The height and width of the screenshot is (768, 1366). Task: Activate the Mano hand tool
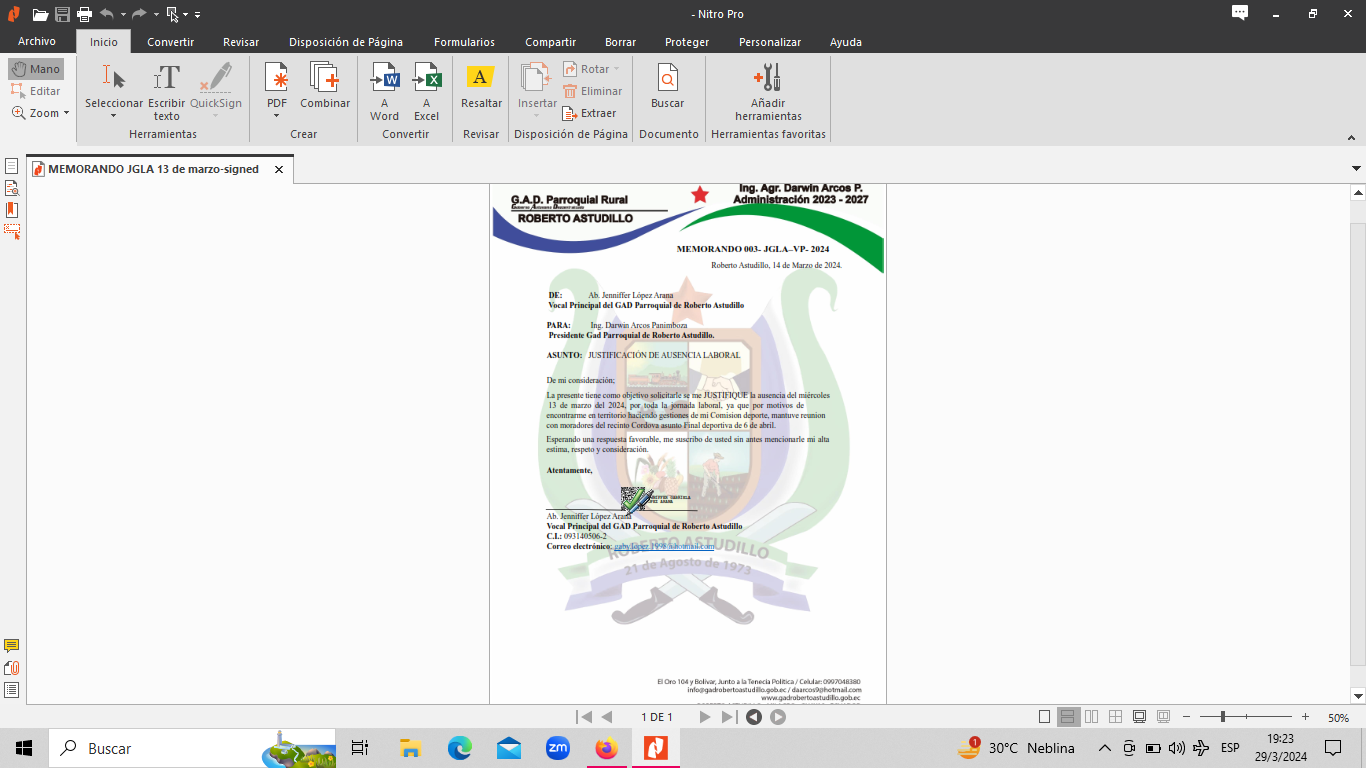[36, 69]
